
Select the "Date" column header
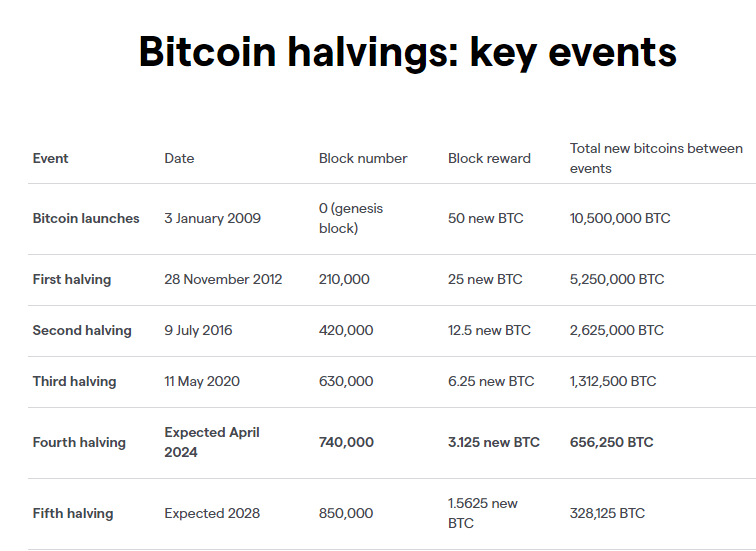[x=179, y=158]
